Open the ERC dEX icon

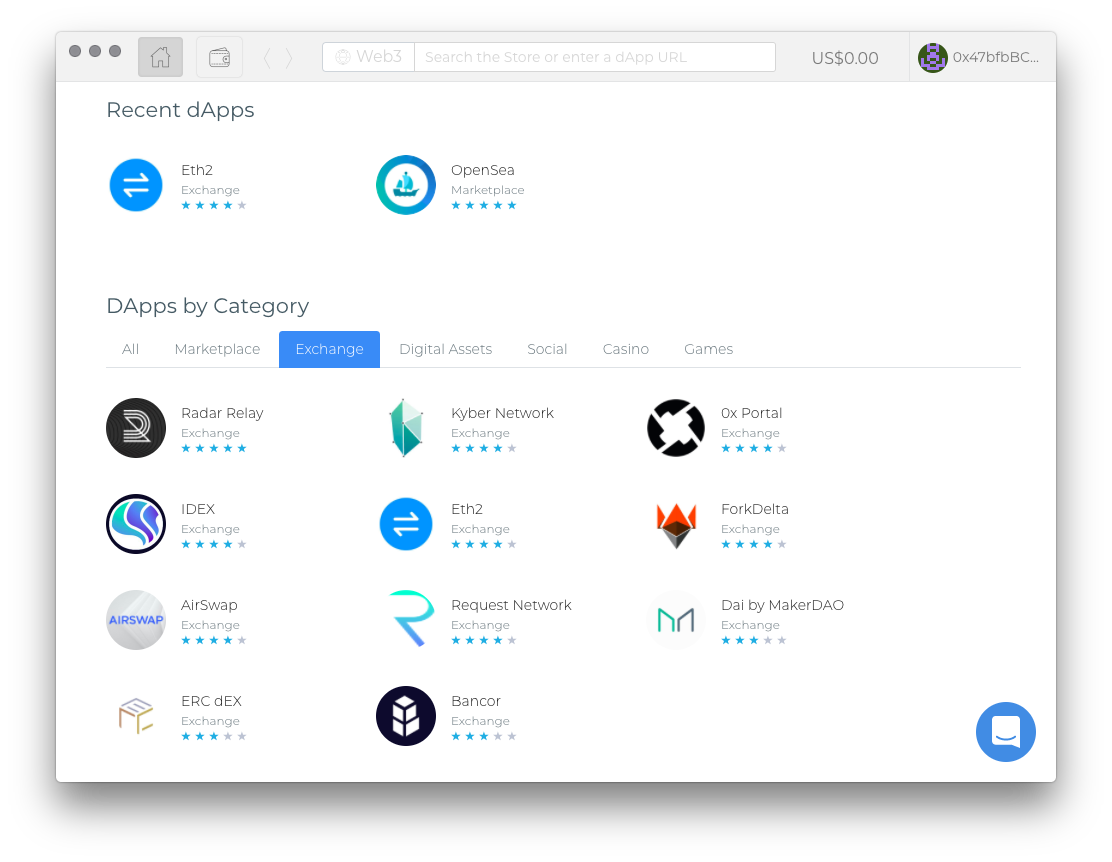click(x=136, y=715)
